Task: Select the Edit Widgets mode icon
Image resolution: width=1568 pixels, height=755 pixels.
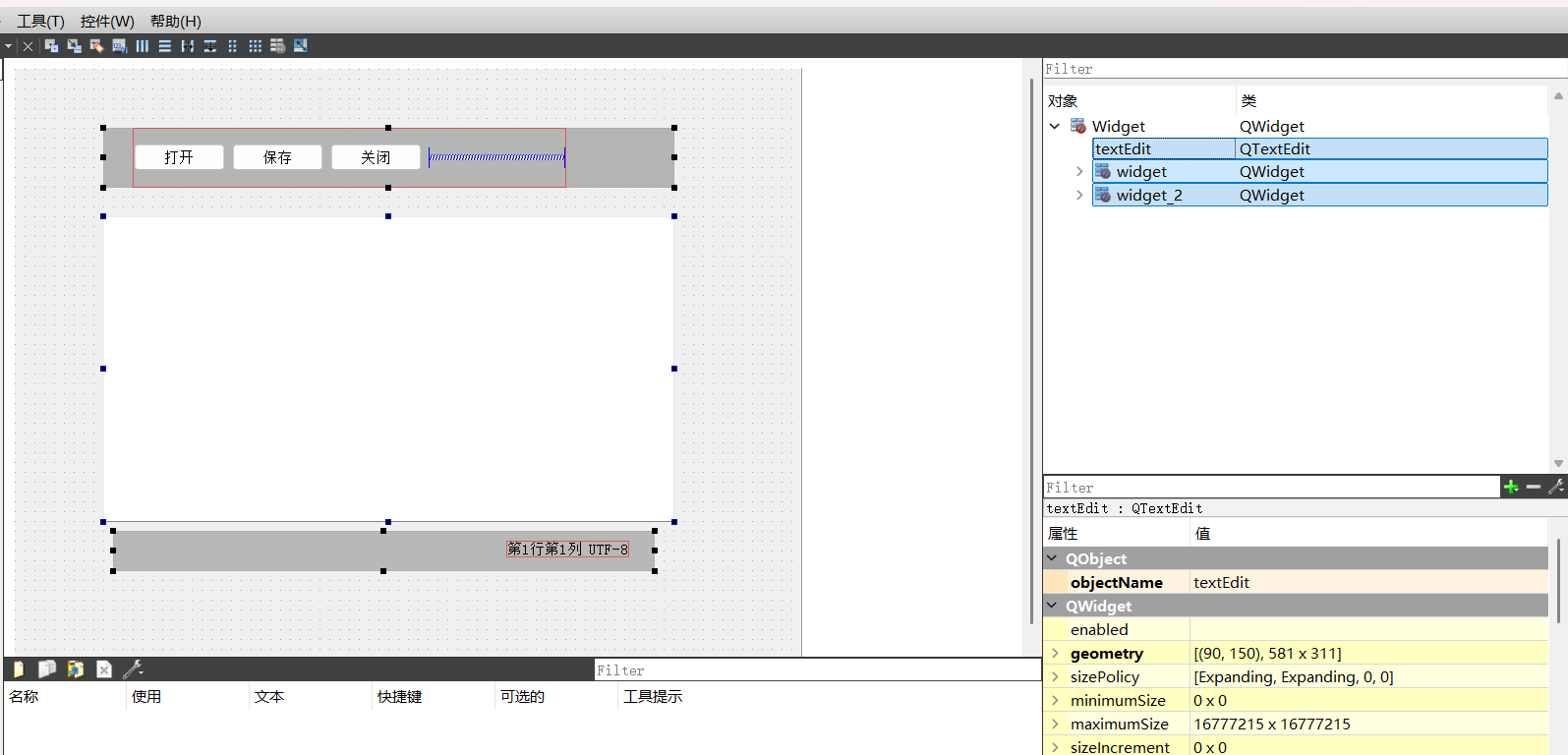Action: pos(51,45)
